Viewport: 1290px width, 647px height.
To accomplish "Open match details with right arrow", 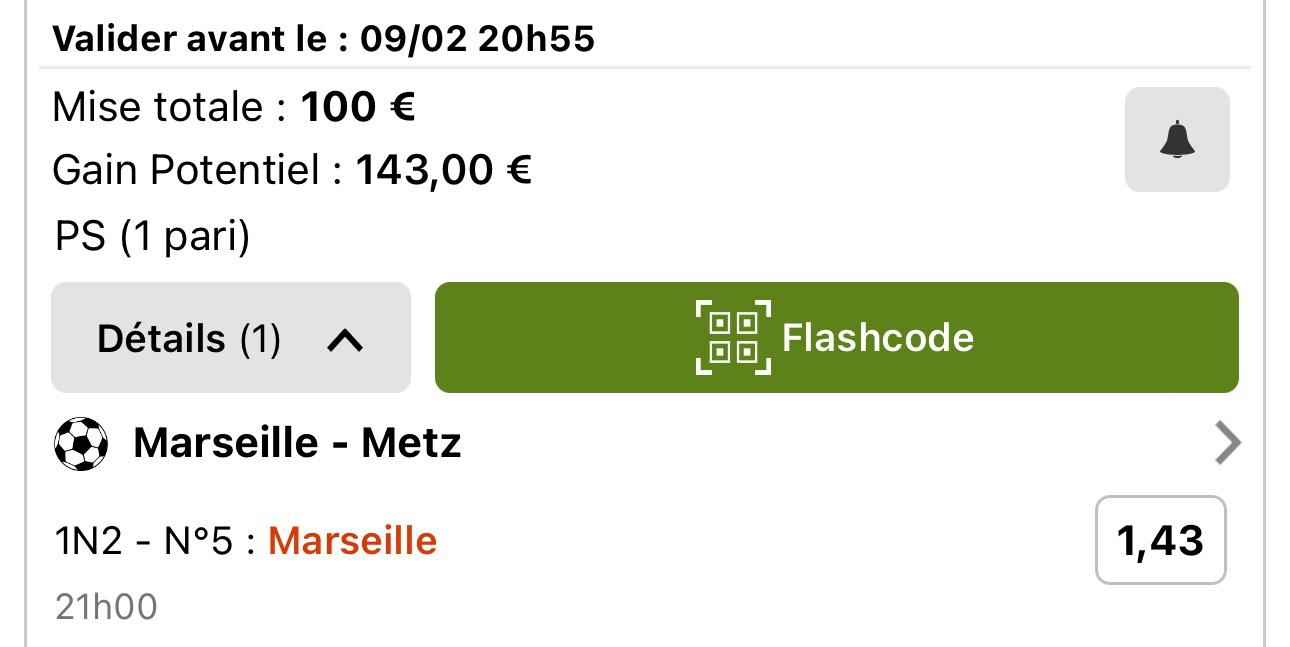I will (1226, 443).
